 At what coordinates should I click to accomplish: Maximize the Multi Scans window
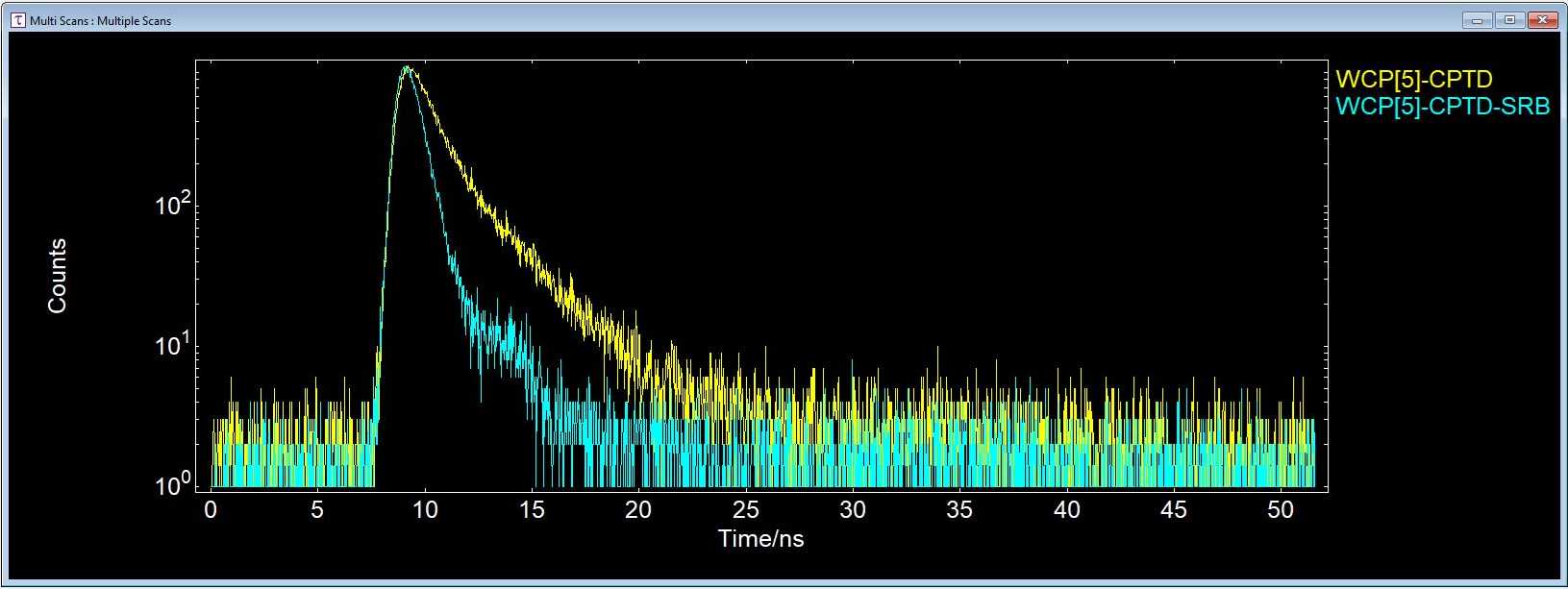(x=1509, y=19)
